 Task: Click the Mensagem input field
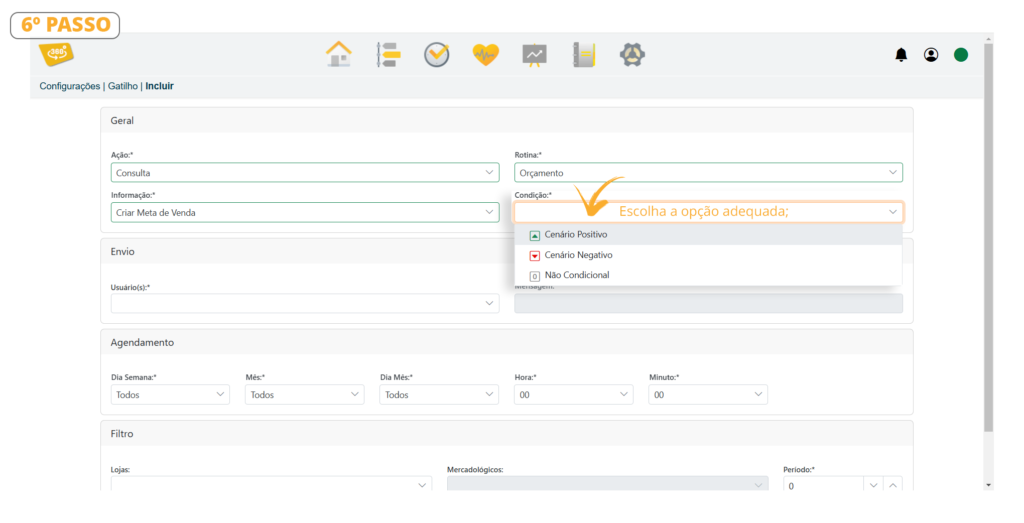point(709,303)
